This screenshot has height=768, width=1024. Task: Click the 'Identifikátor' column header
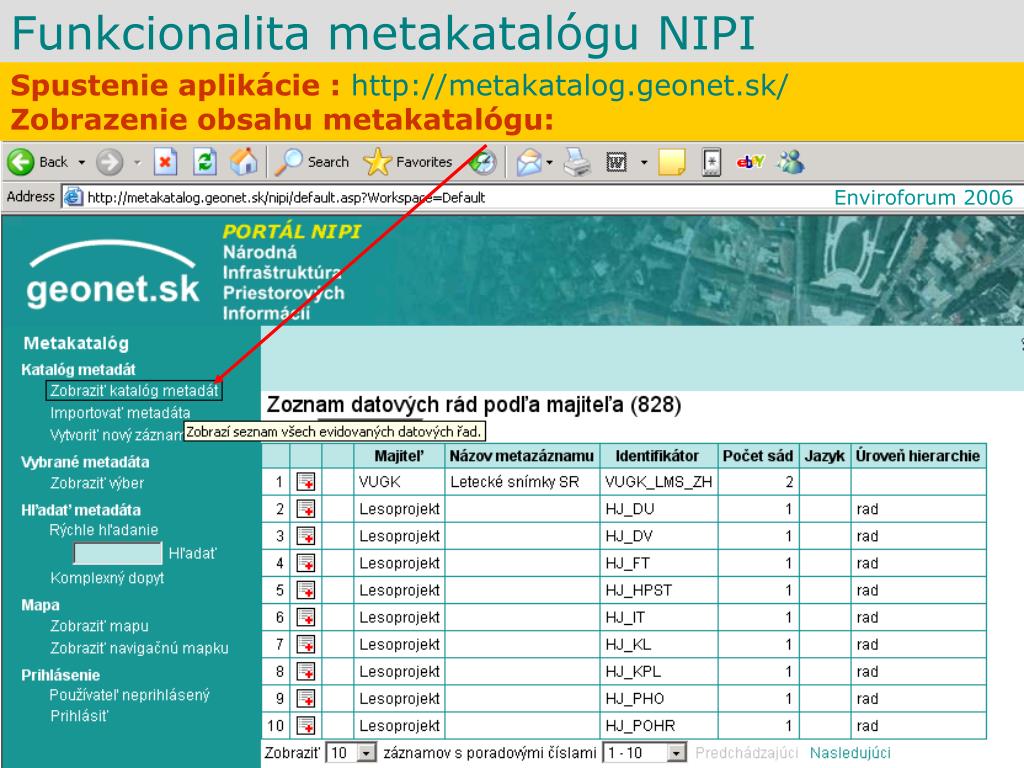tap(657, 456)
